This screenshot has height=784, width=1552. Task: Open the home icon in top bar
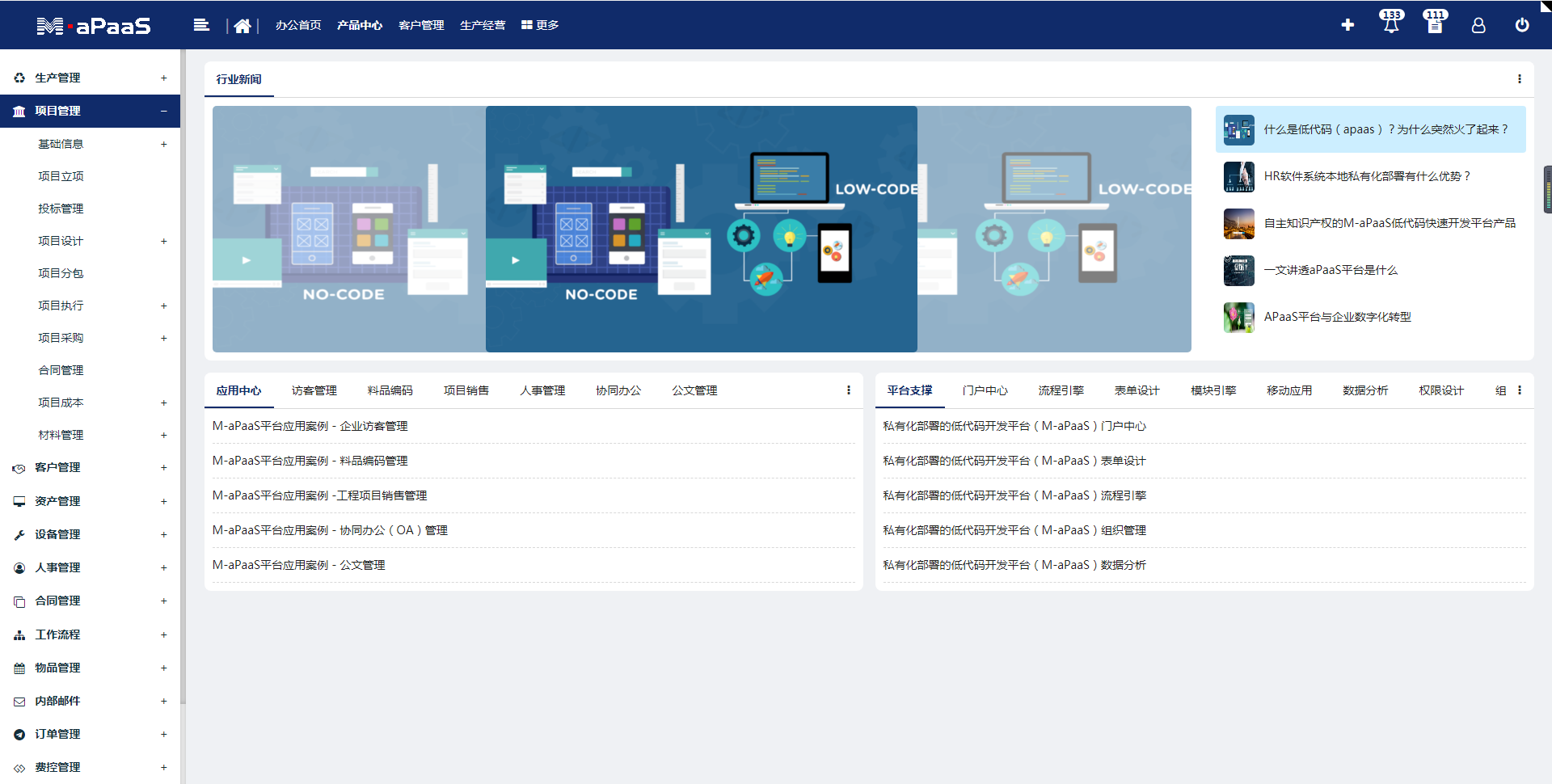[242, 26]
